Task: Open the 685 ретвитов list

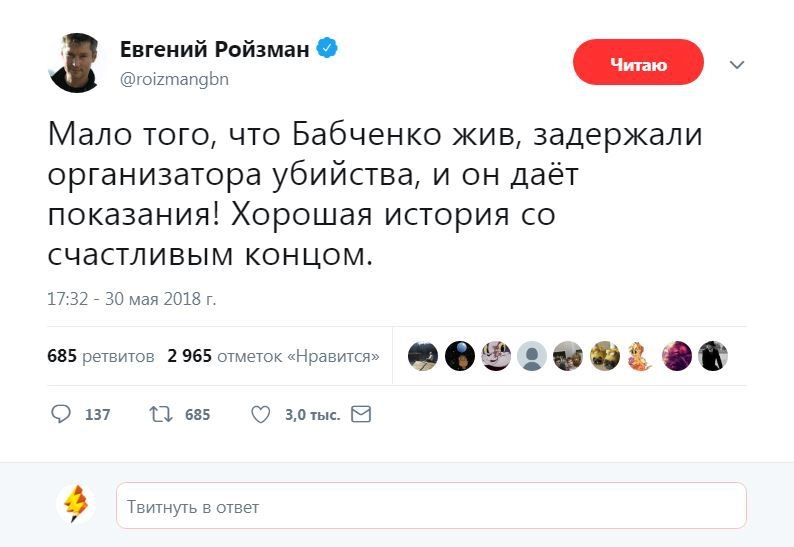Action: (x=100, y=356)
